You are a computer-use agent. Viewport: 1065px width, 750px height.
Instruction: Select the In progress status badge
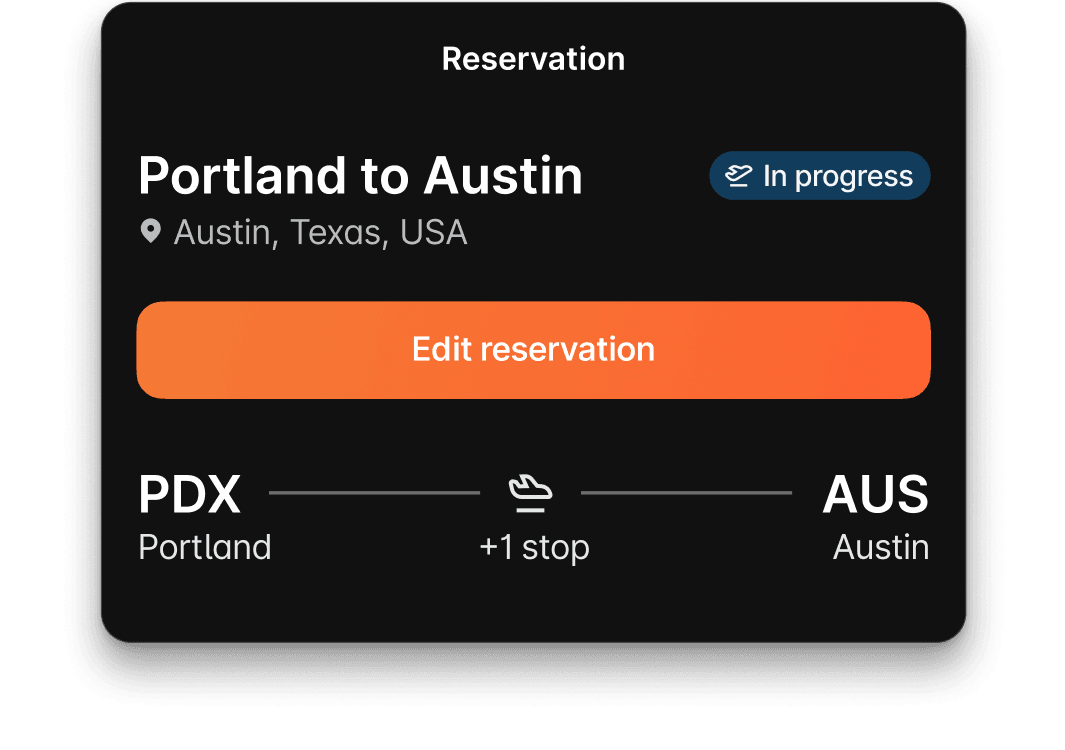point(819,176)
